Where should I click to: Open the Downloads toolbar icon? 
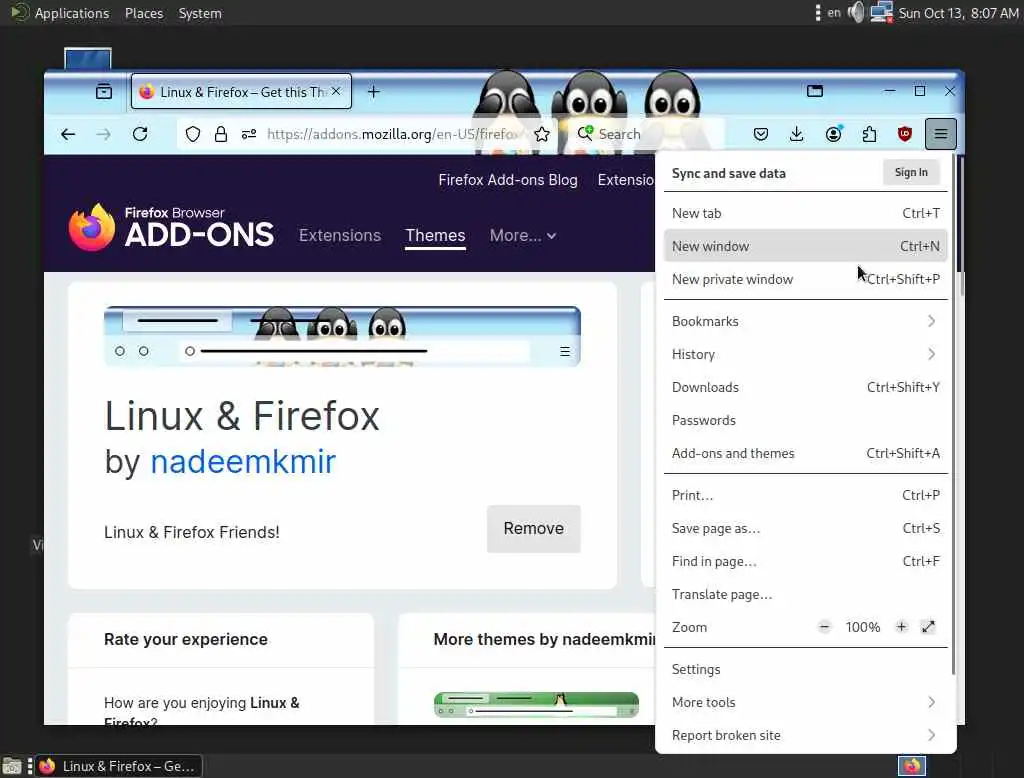coord(796,135)
